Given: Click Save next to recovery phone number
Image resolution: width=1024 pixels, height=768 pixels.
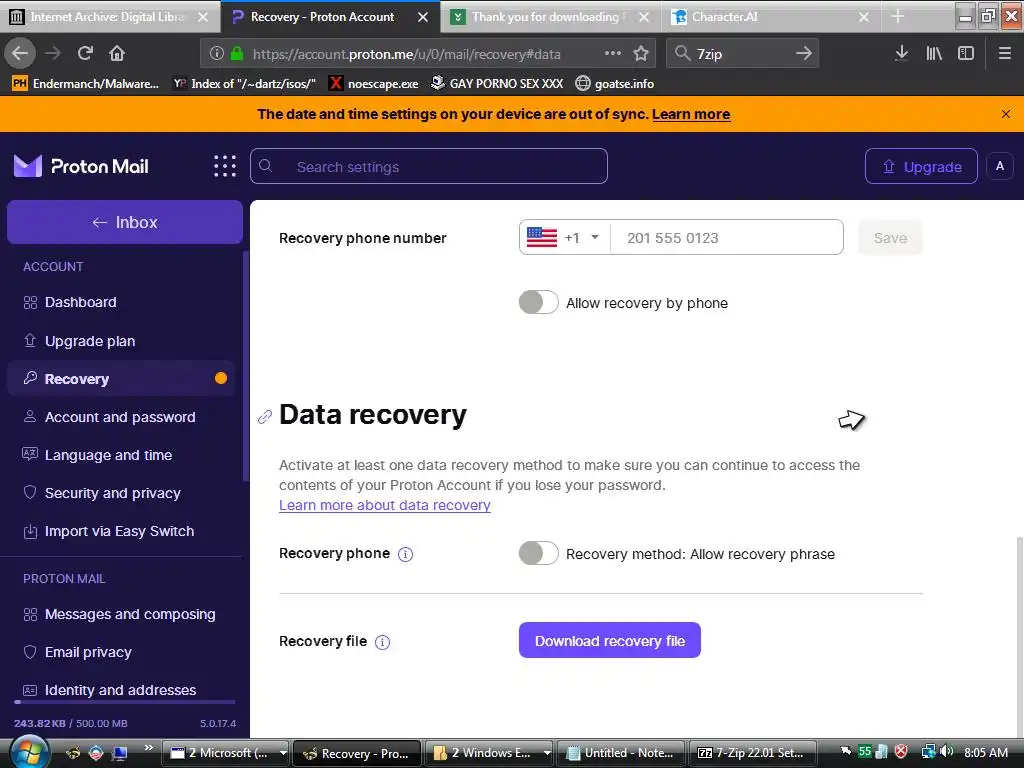Looking at the screenshot, I should [890, 237].
